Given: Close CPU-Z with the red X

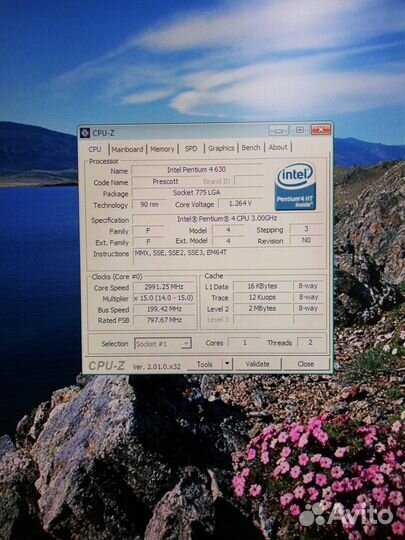Looking at the screenshot, I should click(x=321, y=129).
